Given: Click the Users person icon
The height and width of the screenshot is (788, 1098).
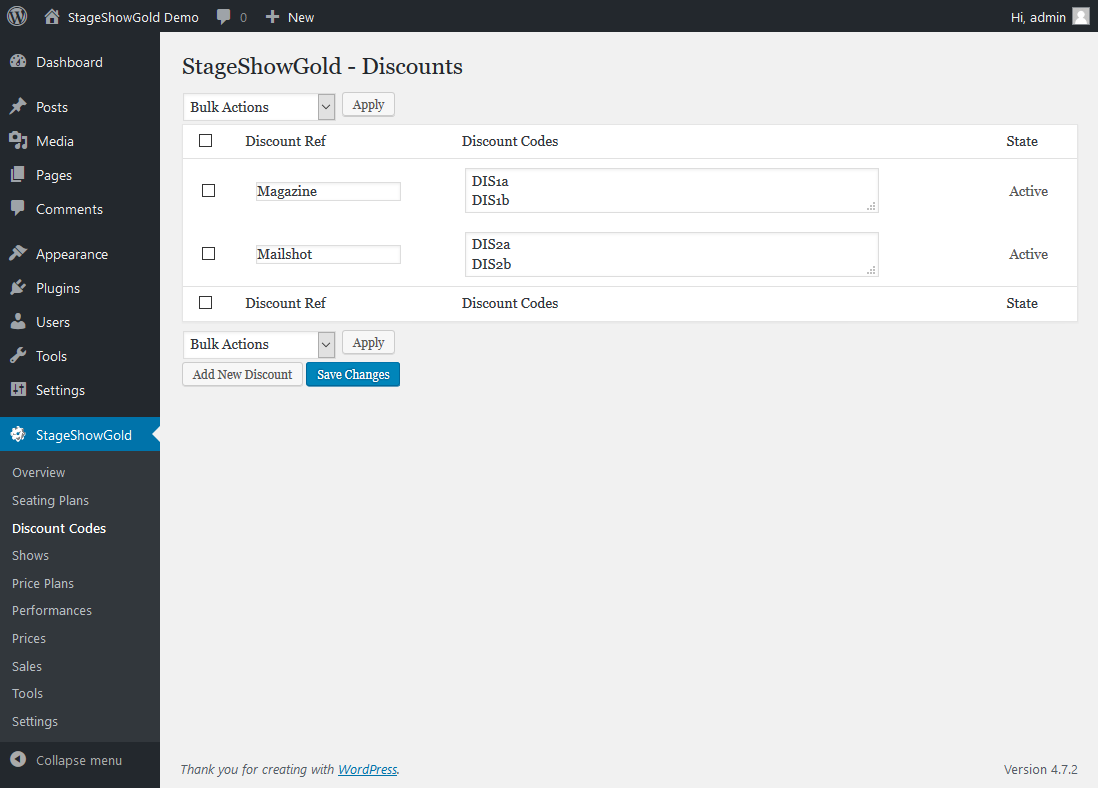Looking at the screenshot, I should tap(18, 322).
